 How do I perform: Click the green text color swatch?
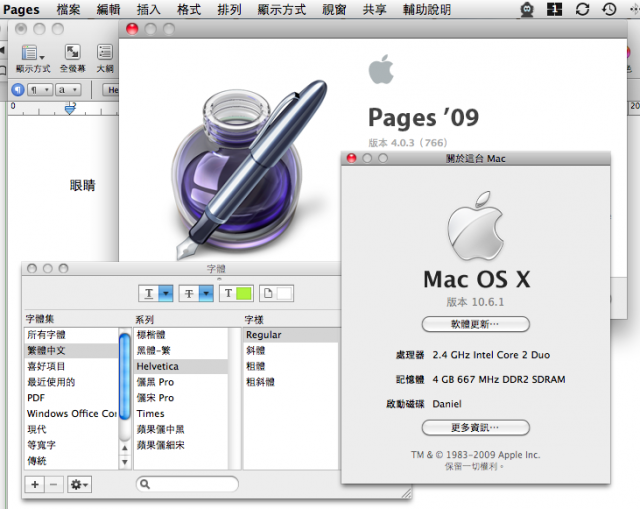coord(244,293)
